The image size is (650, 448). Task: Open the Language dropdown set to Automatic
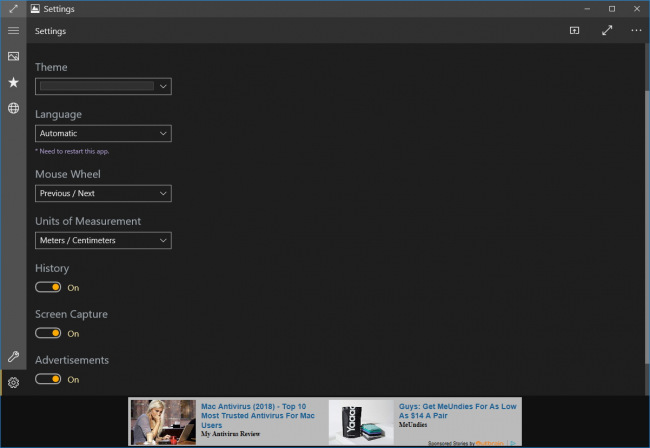pyautogui.click(x=103, y=133)
